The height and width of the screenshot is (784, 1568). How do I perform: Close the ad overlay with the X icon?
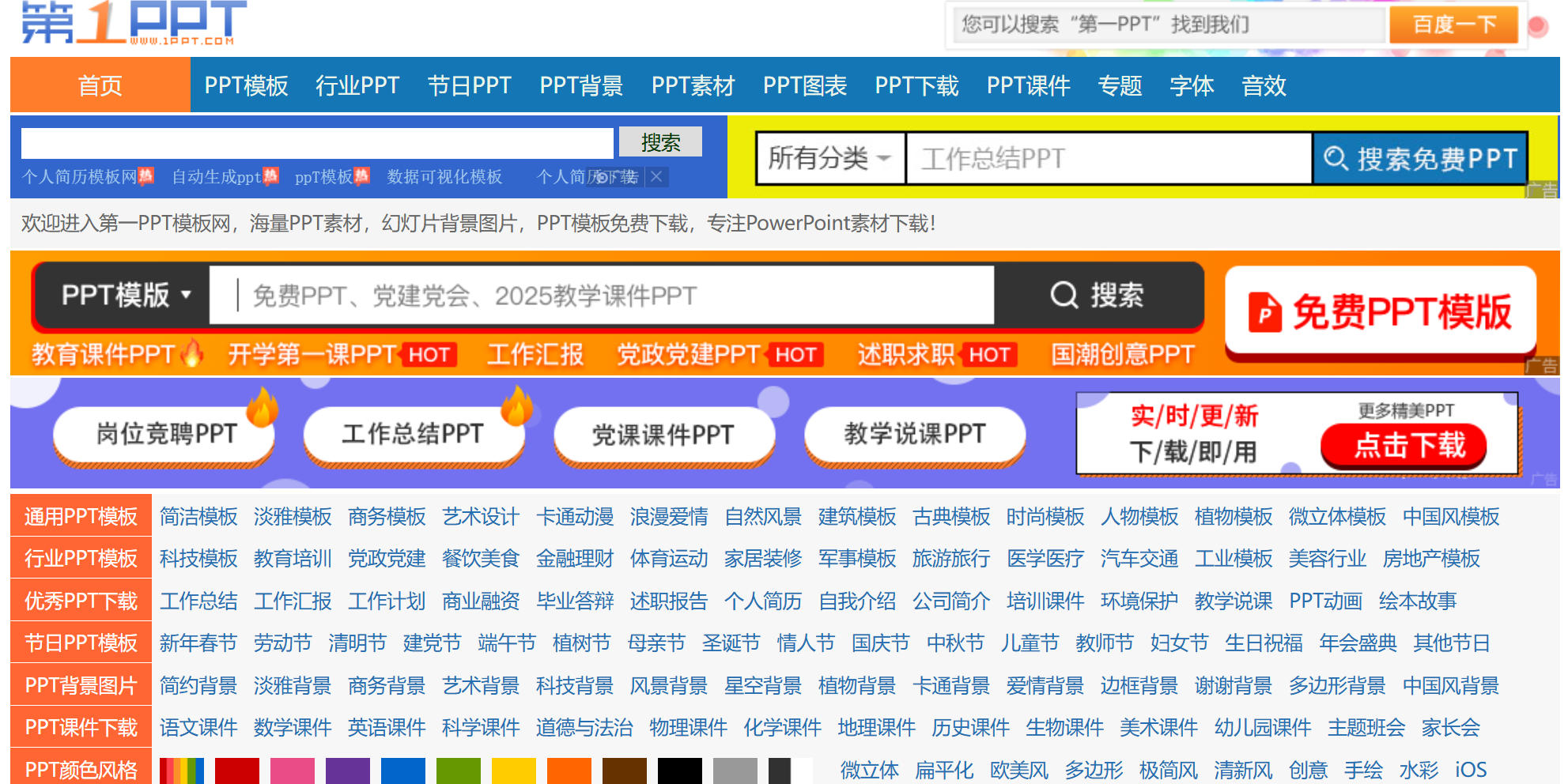tap(656, 177)
